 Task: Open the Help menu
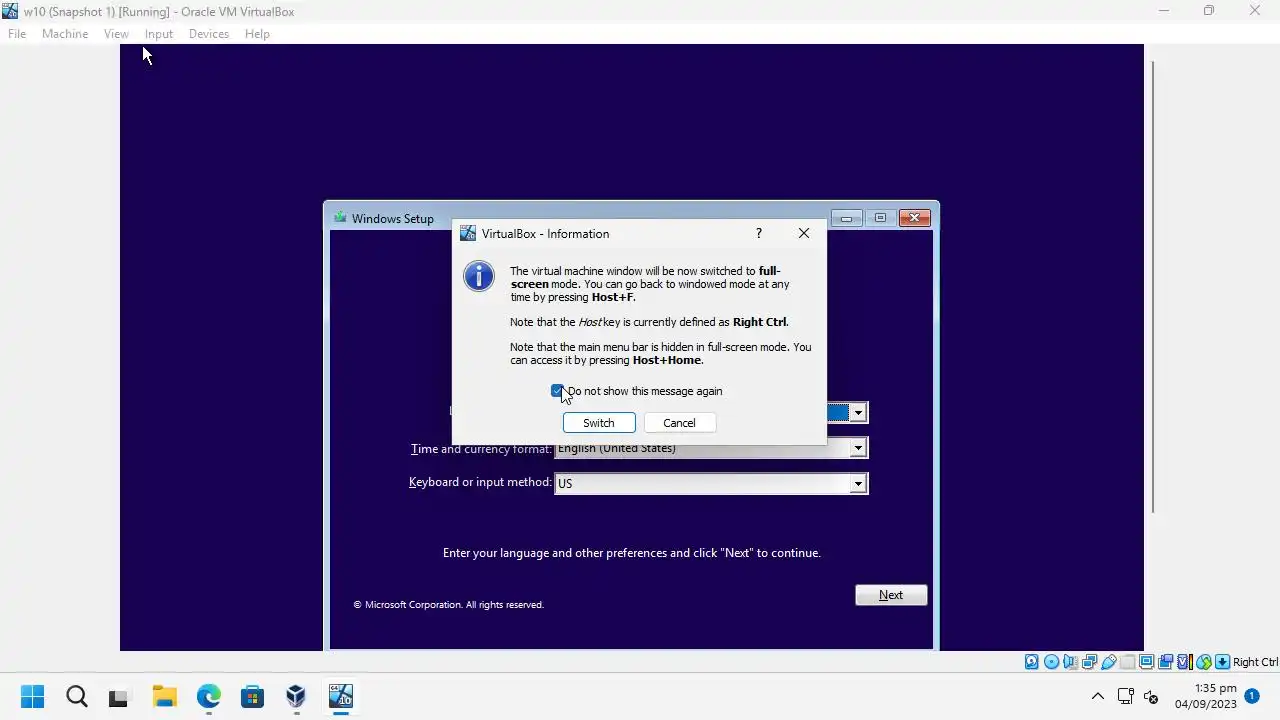point(257,34)
